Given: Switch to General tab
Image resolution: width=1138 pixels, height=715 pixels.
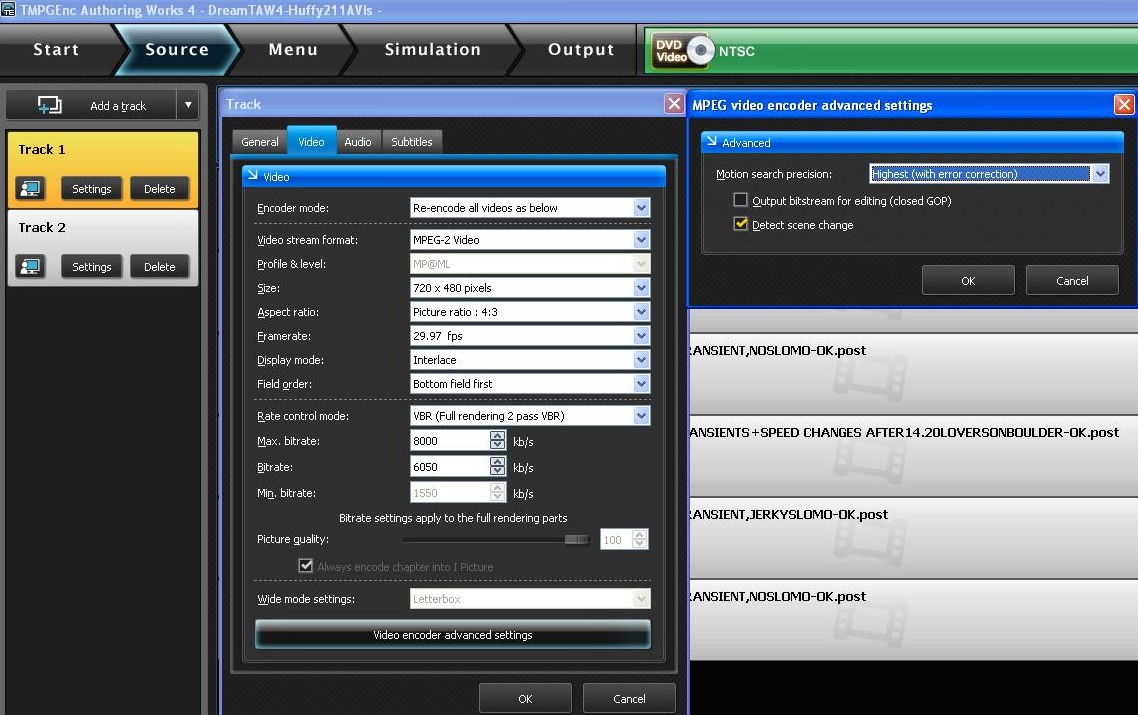Looking at the screenshot, I should point(260,142).
